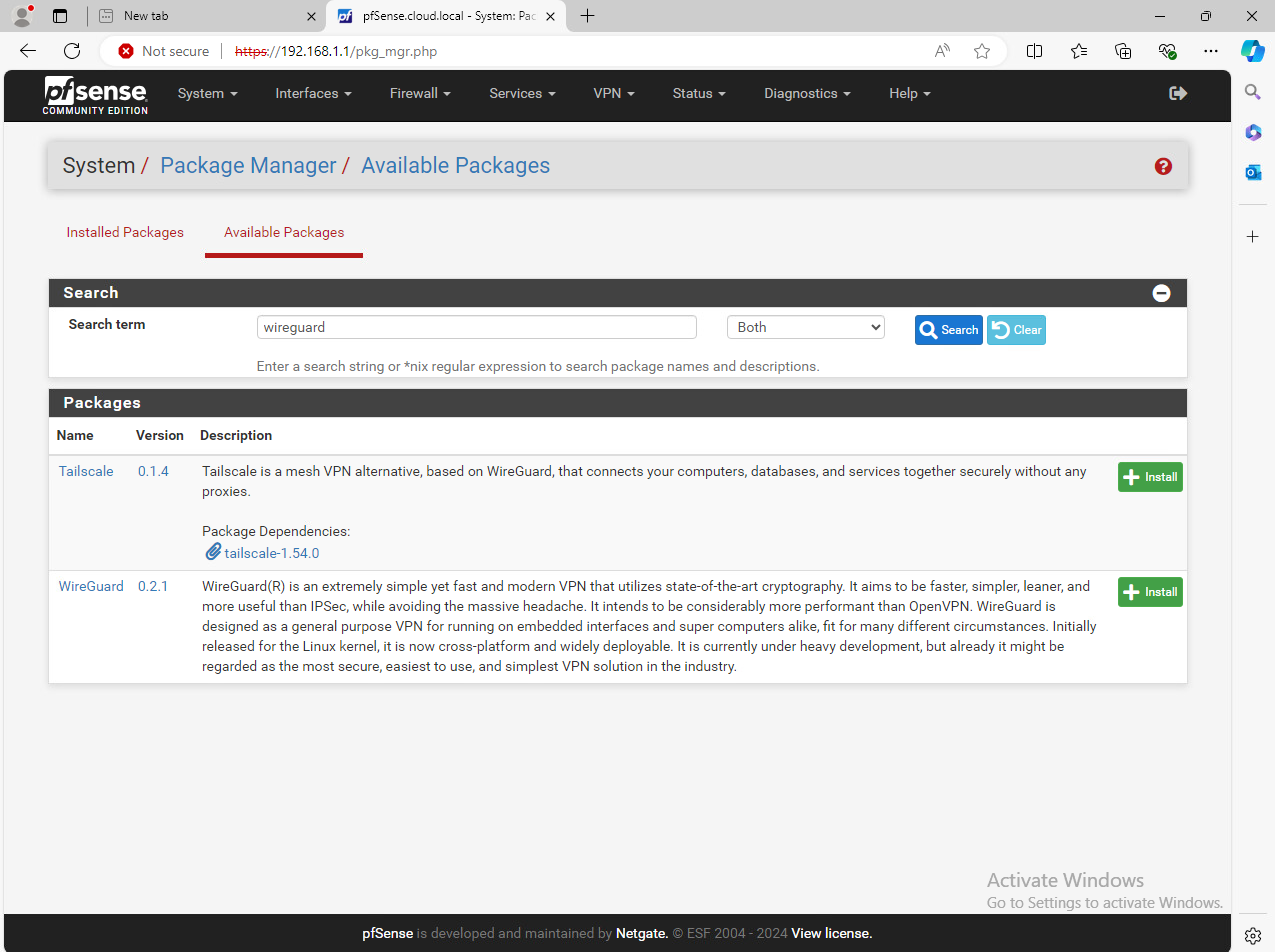Click the logout icon in the navbar
This screenshot has width=1275, height=952.
pos(1178,93)
